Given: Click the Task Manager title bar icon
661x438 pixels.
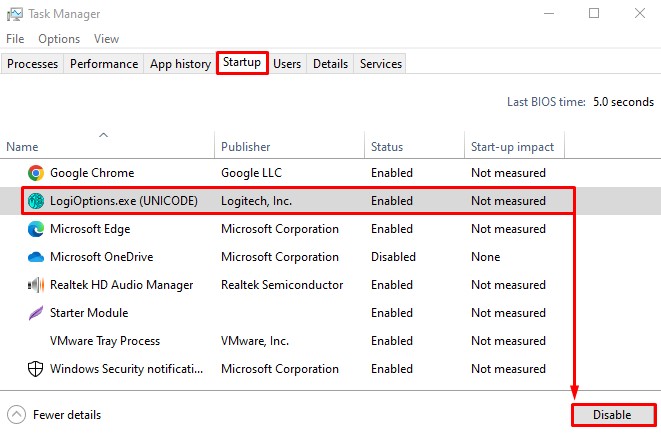Looking at the screenshot, I should click(x=15, y=14).
